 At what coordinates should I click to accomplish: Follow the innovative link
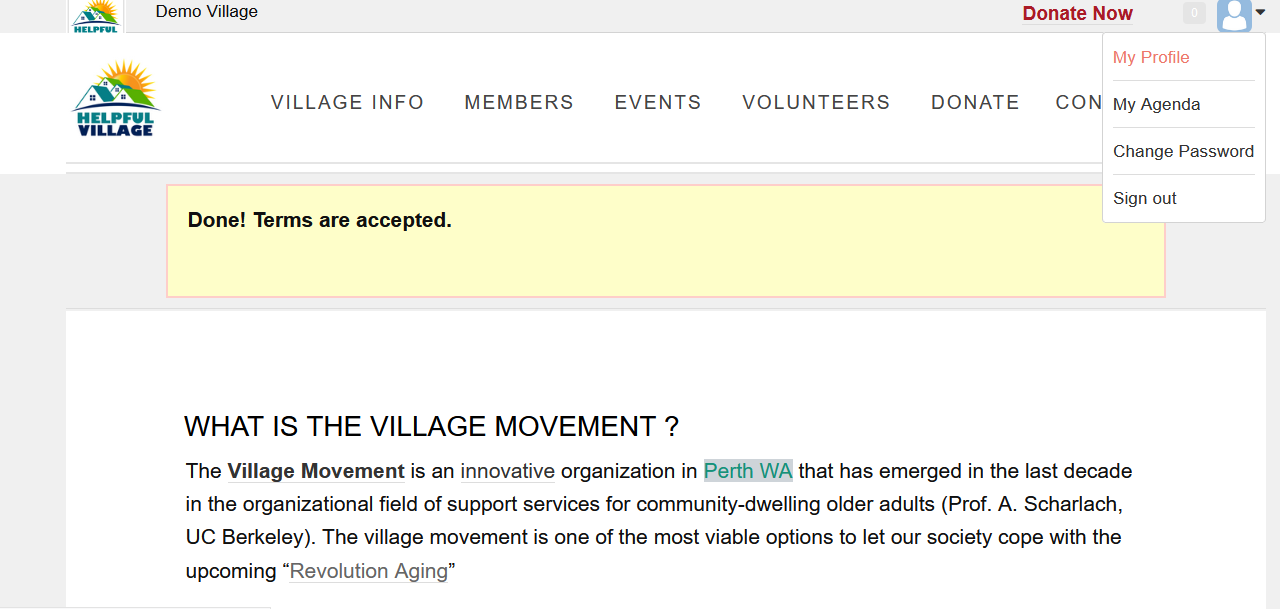[x=507, y=471]
